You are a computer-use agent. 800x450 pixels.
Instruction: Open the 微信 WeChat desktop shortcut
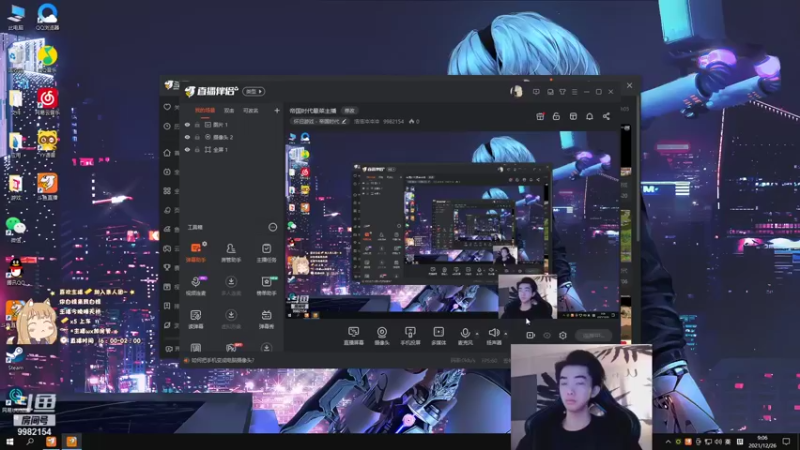tap(16, 230)
